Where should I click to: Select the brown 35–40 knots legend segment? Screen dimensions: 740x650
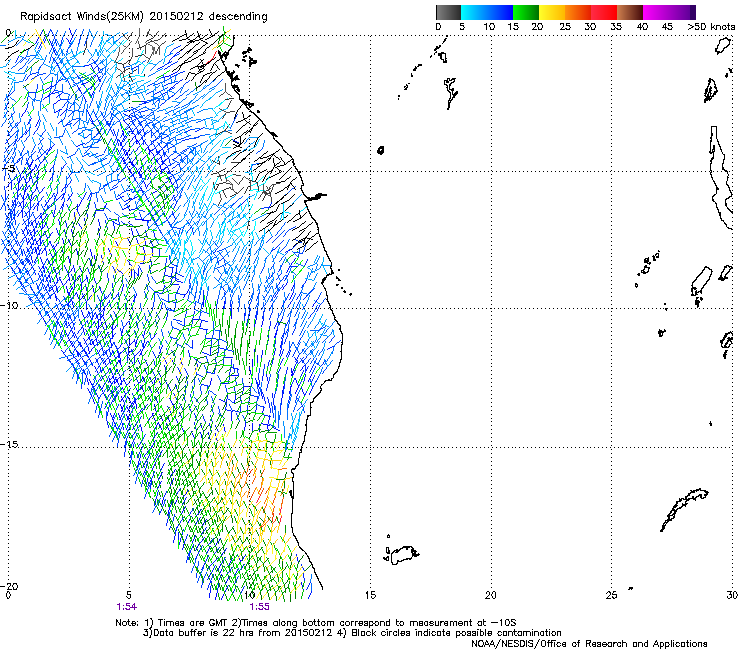tap(630, 12)
